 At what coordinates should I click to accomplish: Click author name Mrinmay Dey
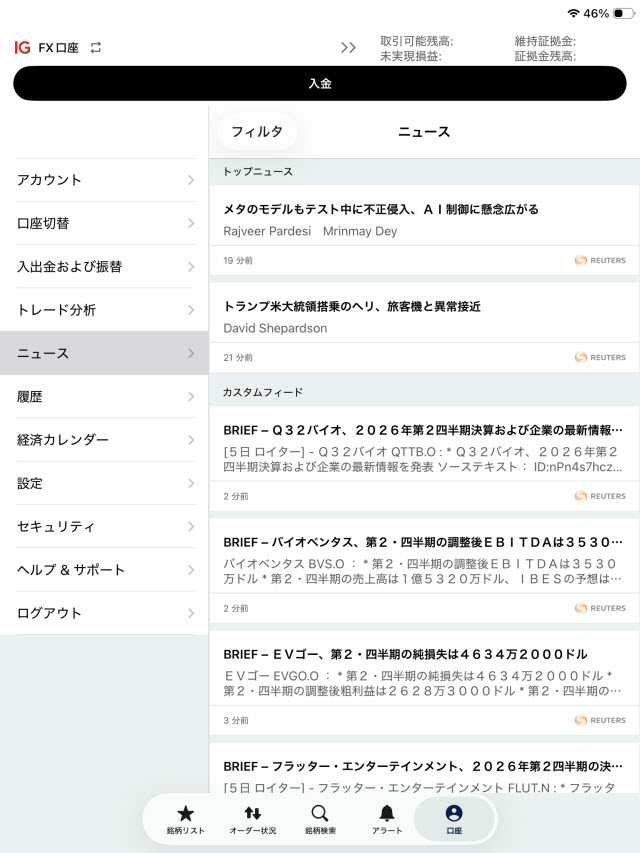tap(360, 231)
